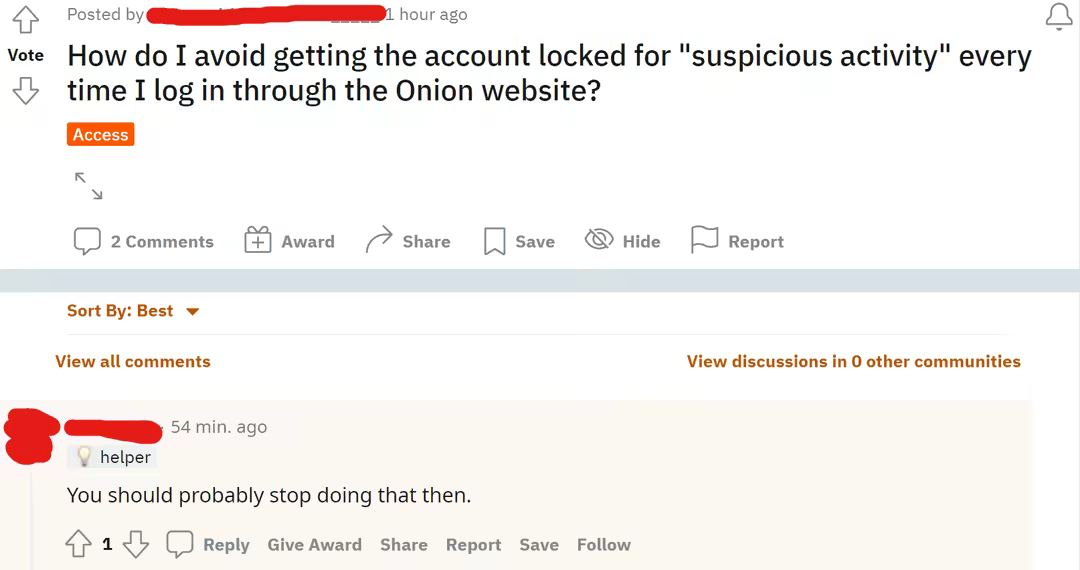Image resolution: width=1080 pixels, height=570 pixels.
Task: Upvote the post about Onion login
Action: (25, 19)
